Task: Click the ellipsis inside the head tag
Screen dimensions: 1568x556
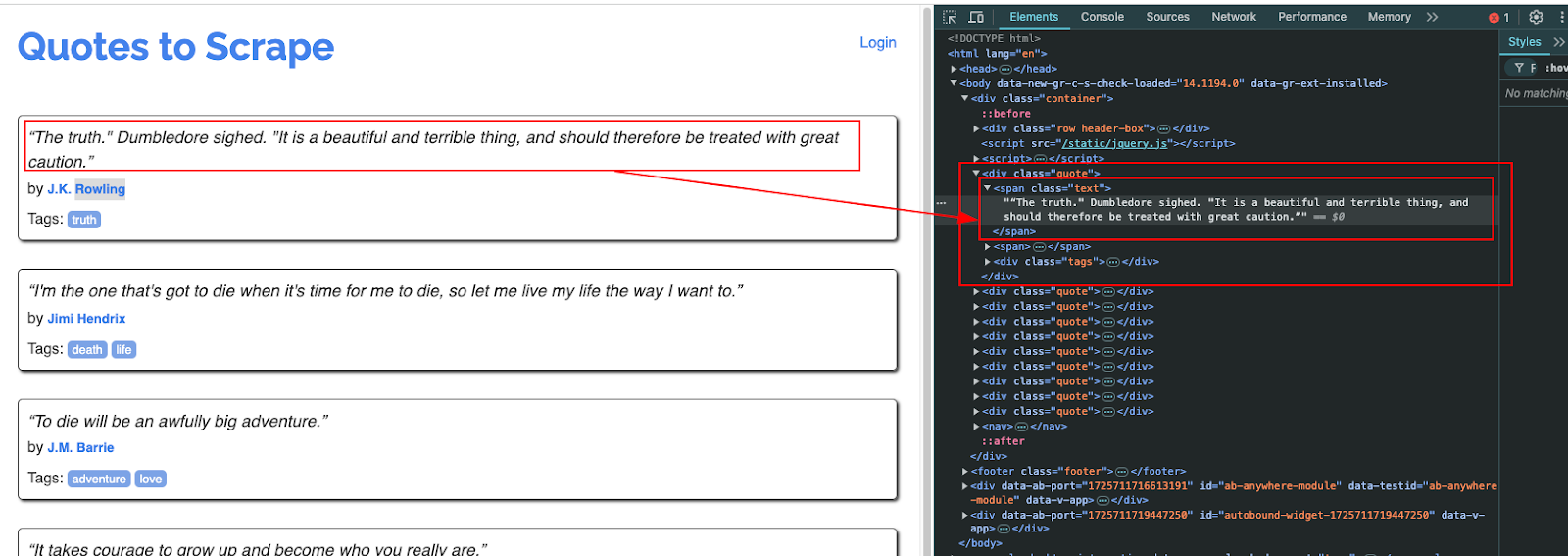Action: (x=1005, y=69)
